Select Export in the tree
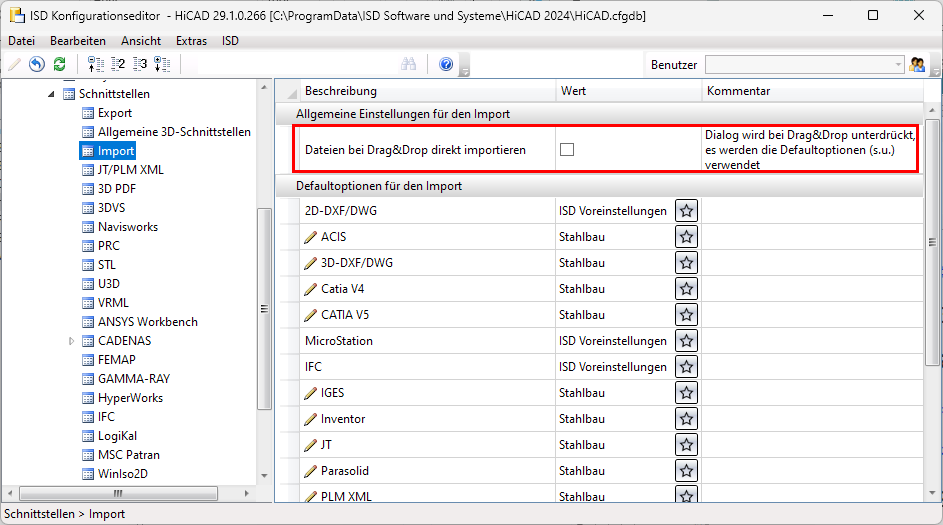The width and height of the screenshot is (943, 525). [x=114, y=113]
